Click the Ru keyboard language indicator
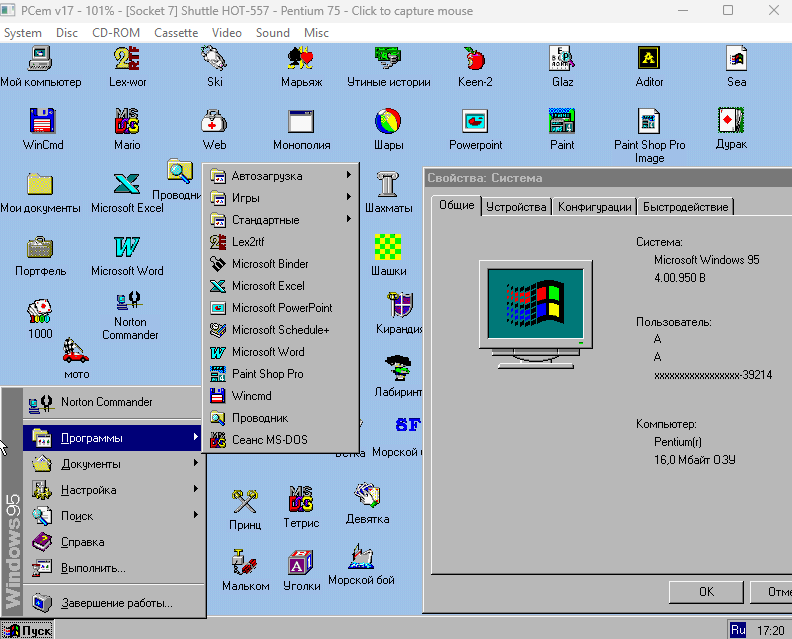Image resolution: width=792 pixels, height=639 pixels. [x=738, y=630]
